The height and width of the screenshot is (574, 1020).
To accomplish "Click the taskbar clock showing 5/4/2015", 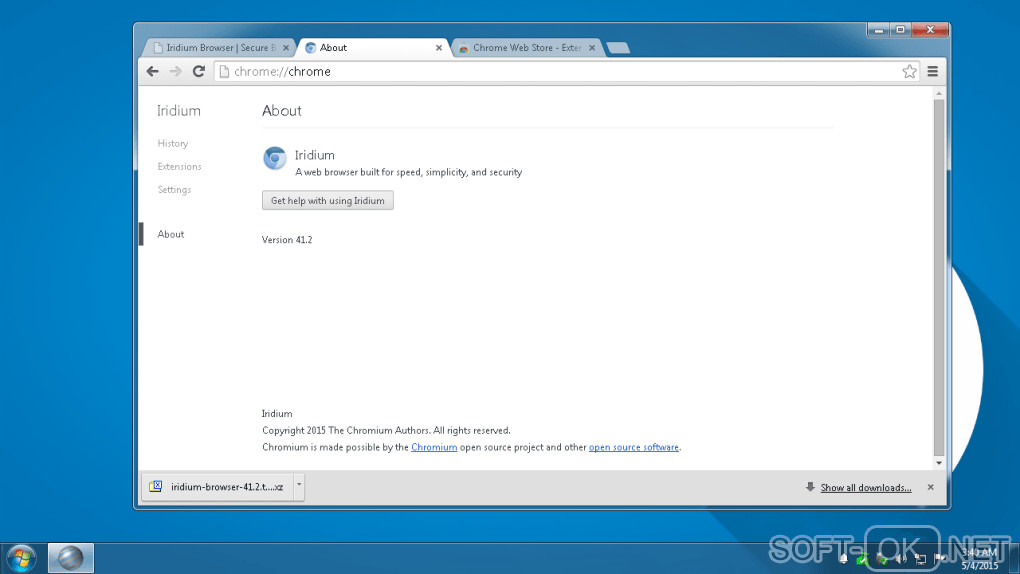I will [979, 559].
